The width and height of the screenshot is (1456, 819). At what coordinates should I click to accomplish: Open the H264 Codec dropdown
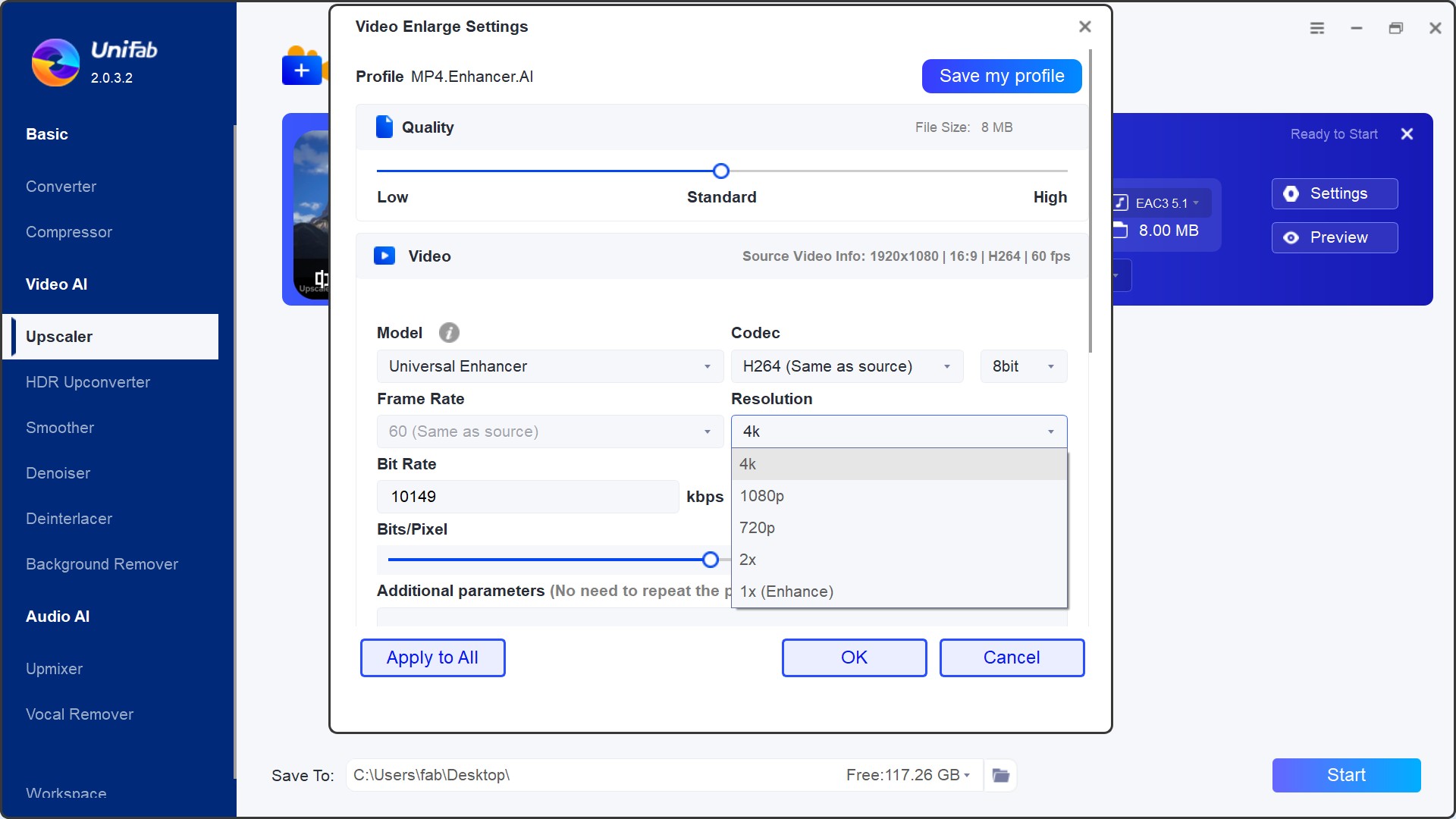click(x=847, y=366)
